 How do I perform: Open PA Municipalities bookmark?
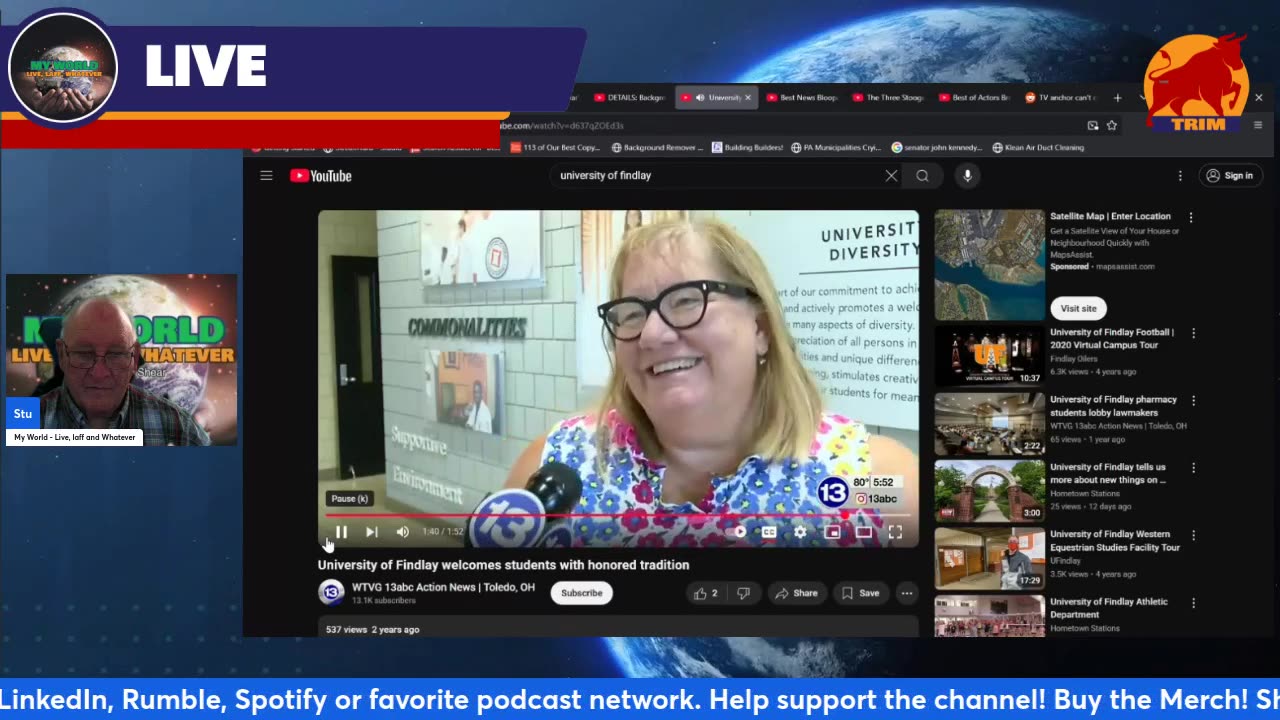pyautogui.click(x=836, y=148)
